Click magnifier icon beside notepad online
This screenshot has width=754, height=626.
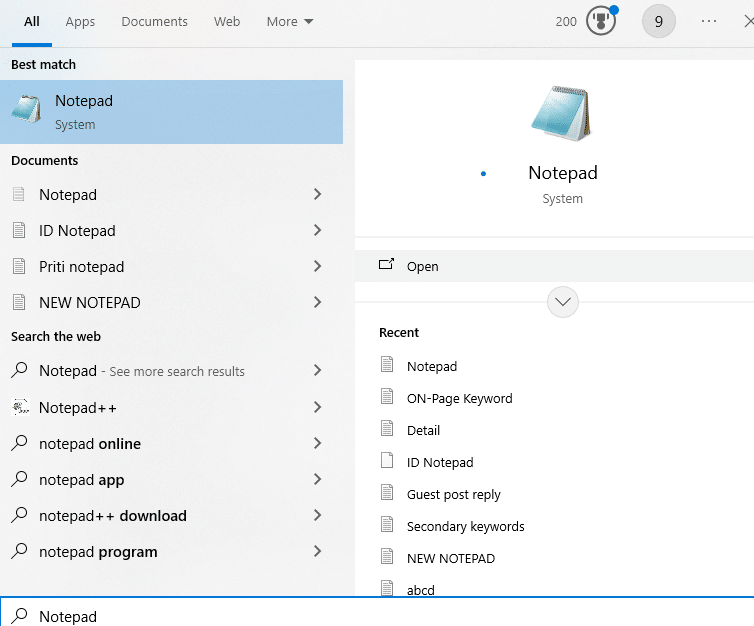pyautogui.click(x=19, y=444)
